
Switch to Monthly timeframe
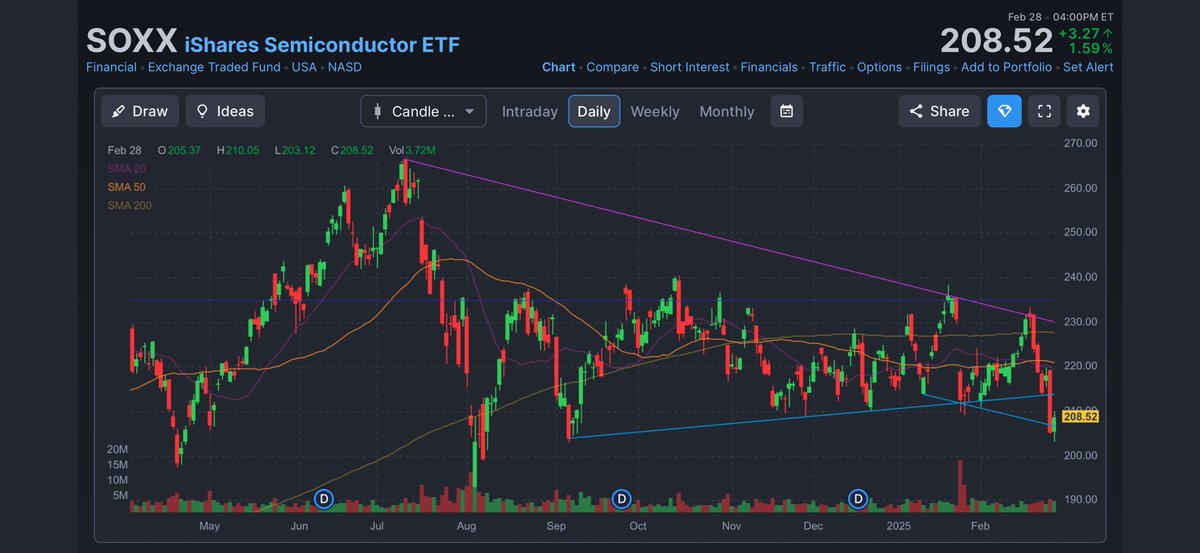click(727, 111)
